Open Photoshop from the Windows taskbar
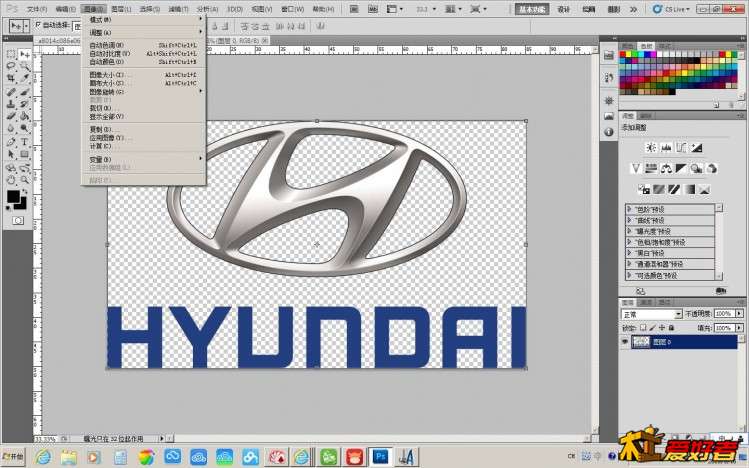 point(381,457)
